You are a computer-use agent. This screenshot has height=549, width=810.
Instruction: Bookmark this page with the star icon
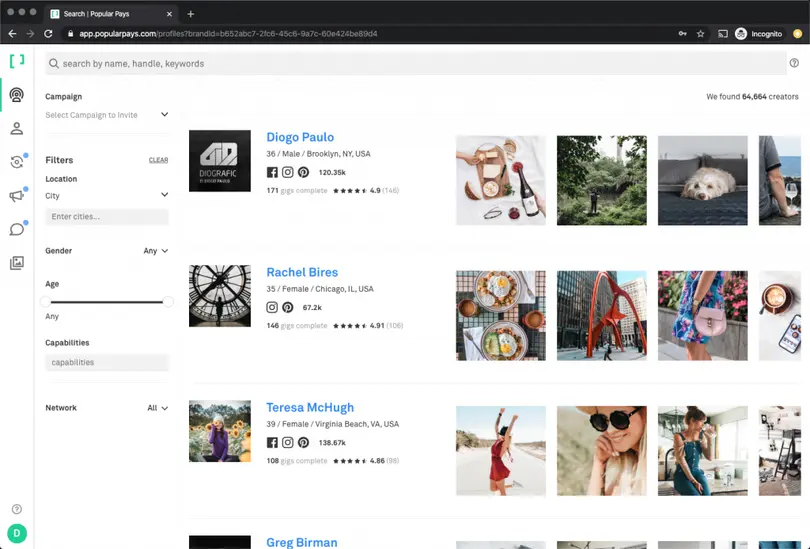click(700, 33)
